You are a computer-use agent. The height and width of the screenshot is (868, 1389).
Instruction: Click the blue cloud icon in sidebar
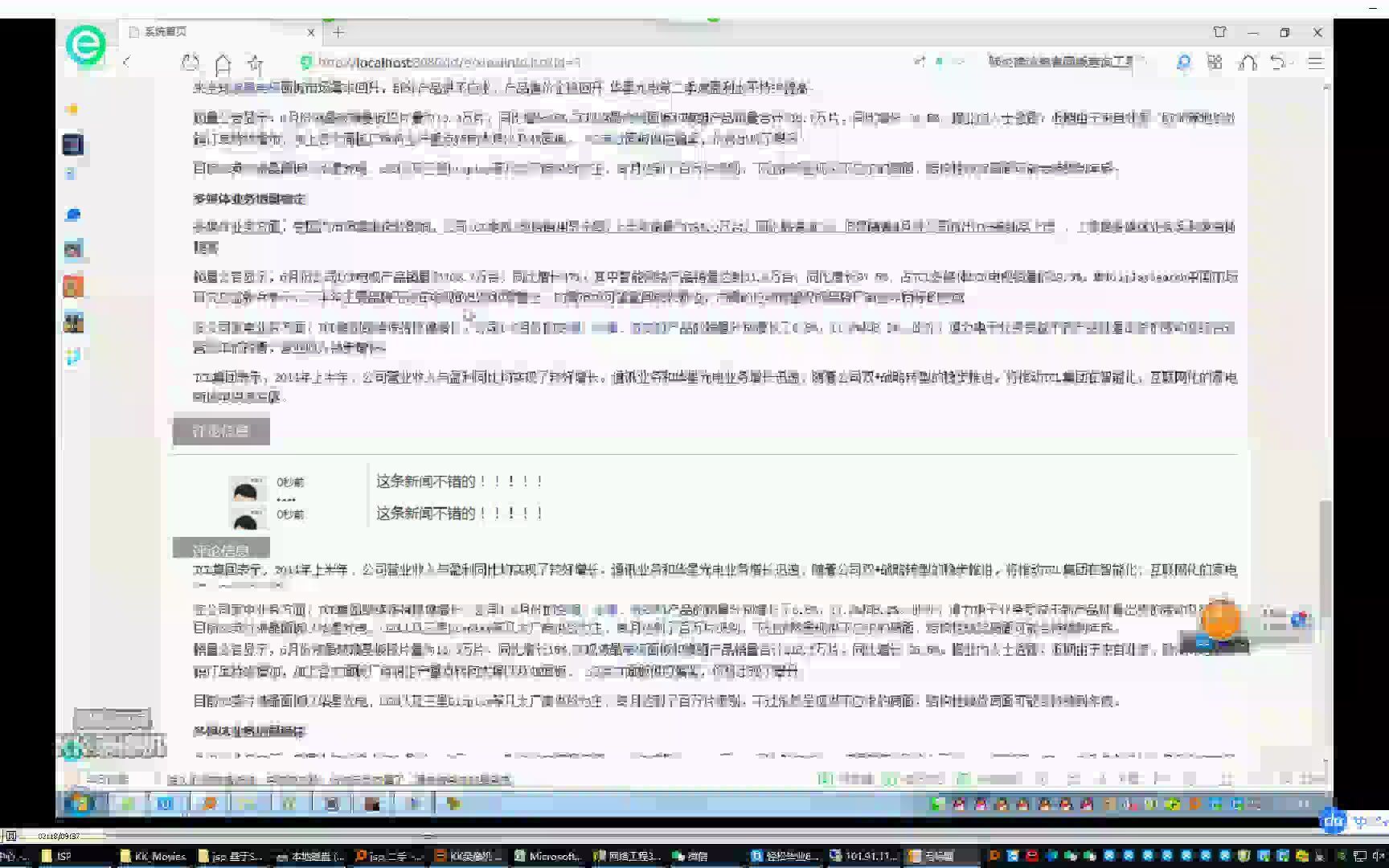click(73, 215)
